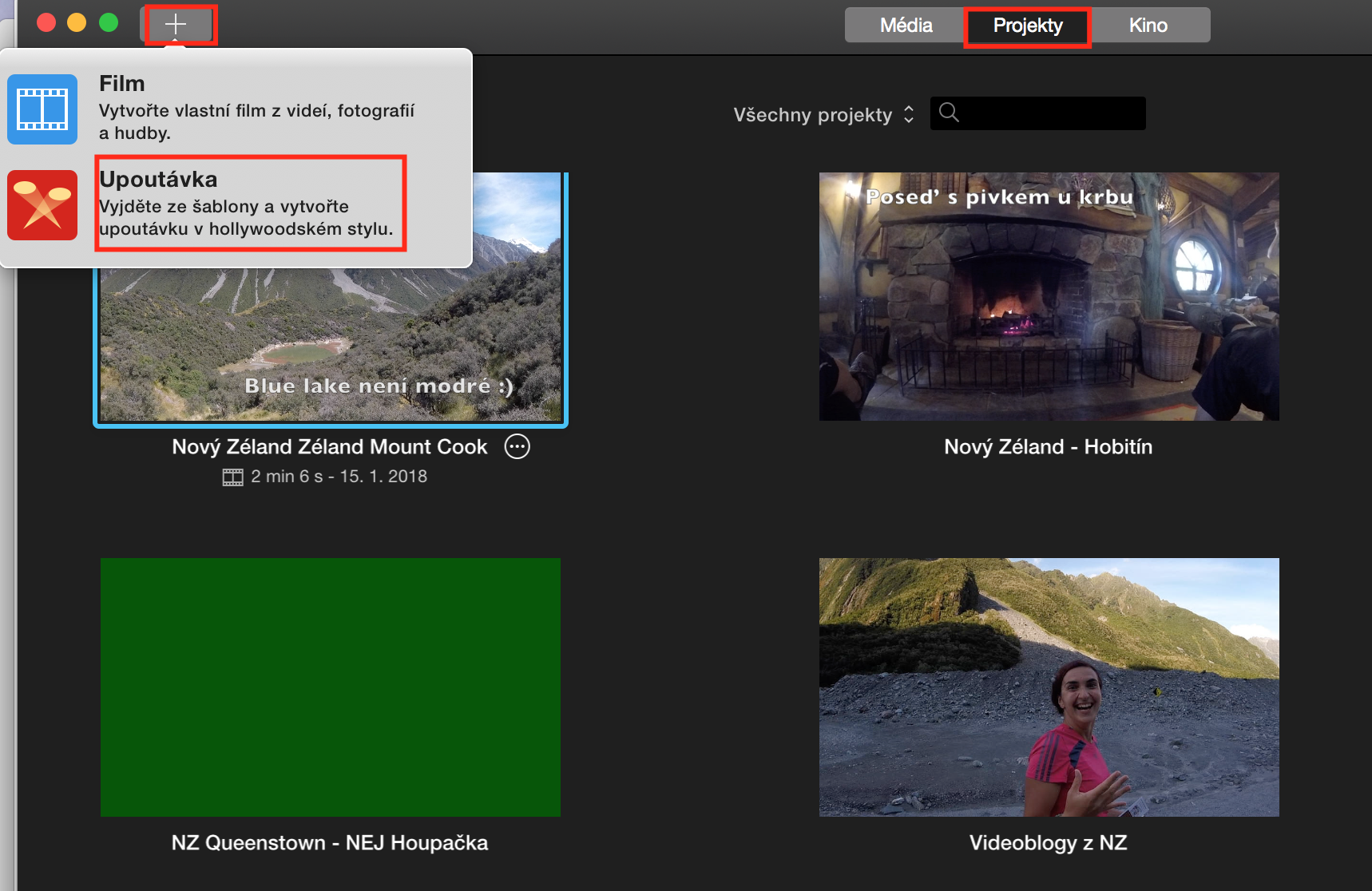Open the Všechny projekty filter dropdown

coord(823,115)
